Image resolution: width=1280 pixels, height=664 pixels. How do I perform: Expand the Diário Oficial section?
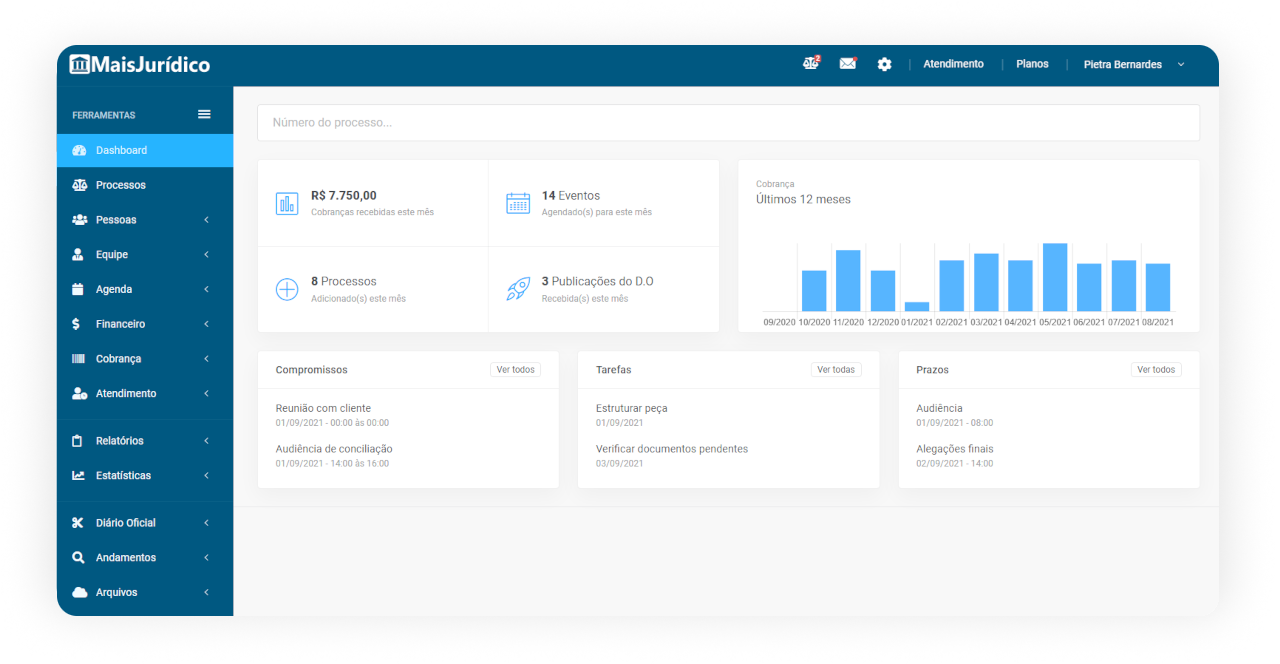click(x=206, y=523)
